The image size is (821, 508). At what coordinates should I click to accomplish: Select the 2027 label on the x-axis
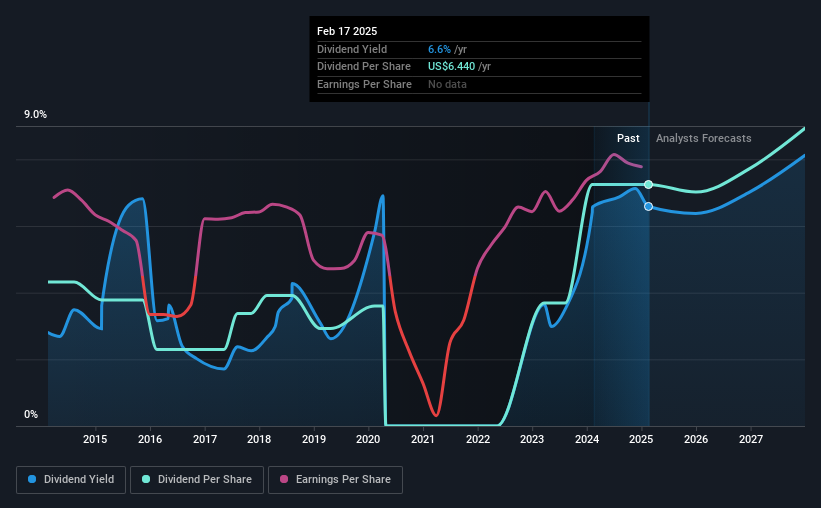tap(750, 439)
